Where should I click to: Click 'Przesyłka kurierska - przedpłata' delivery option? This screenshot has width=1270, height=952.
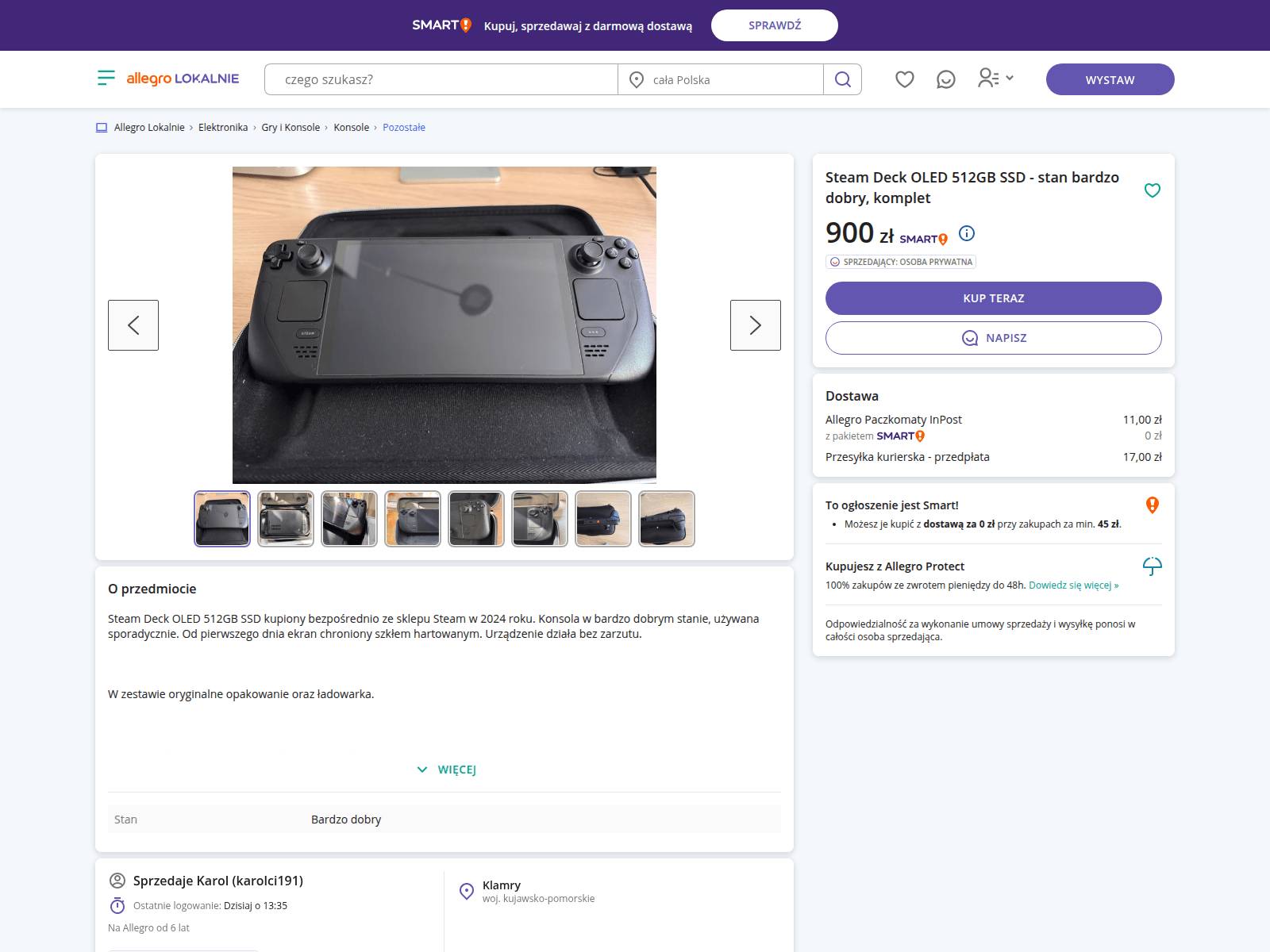(x=907, y=457)
